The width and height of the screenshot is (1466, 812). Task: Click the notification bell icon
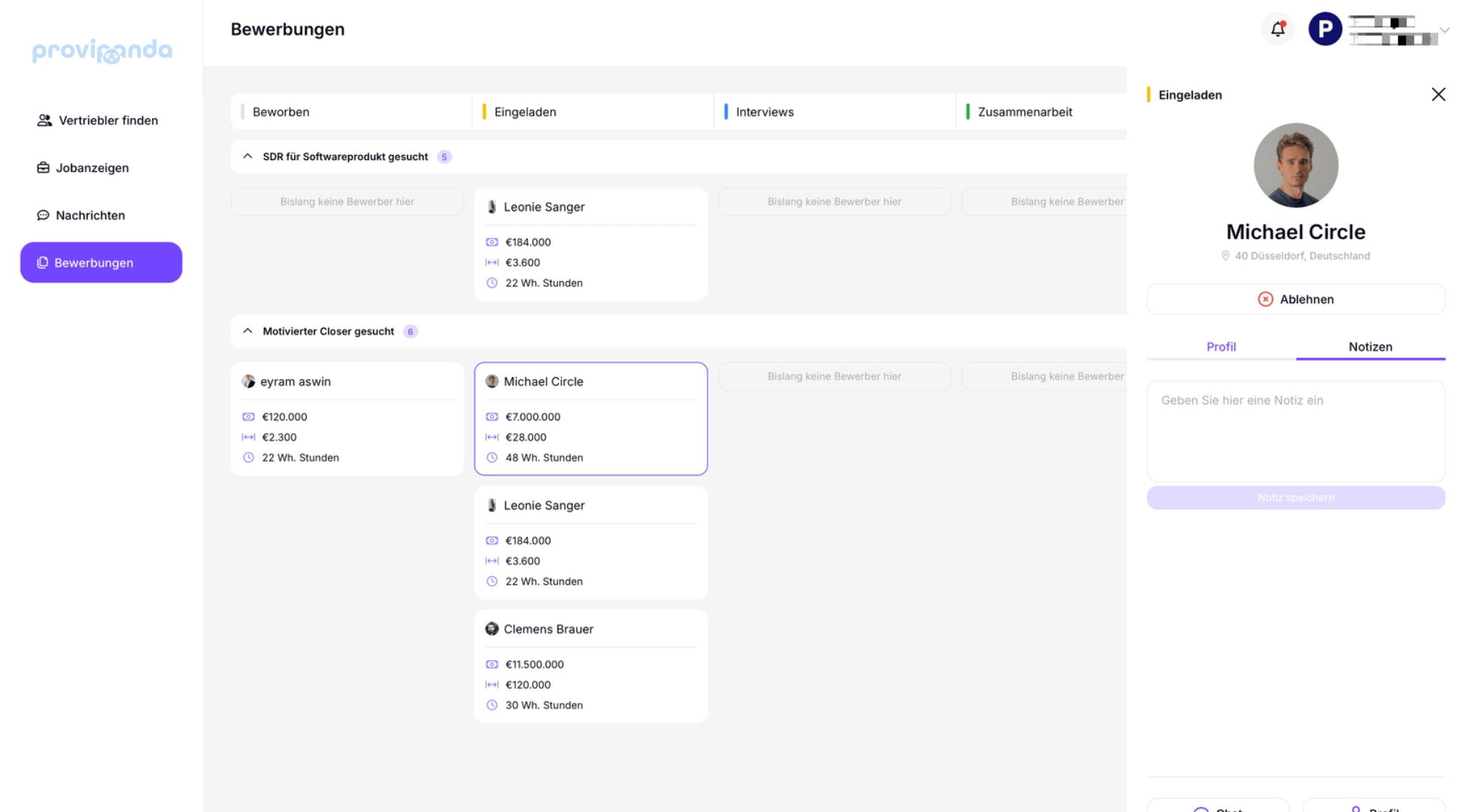pyautogui.click(x=1277, y=29)
